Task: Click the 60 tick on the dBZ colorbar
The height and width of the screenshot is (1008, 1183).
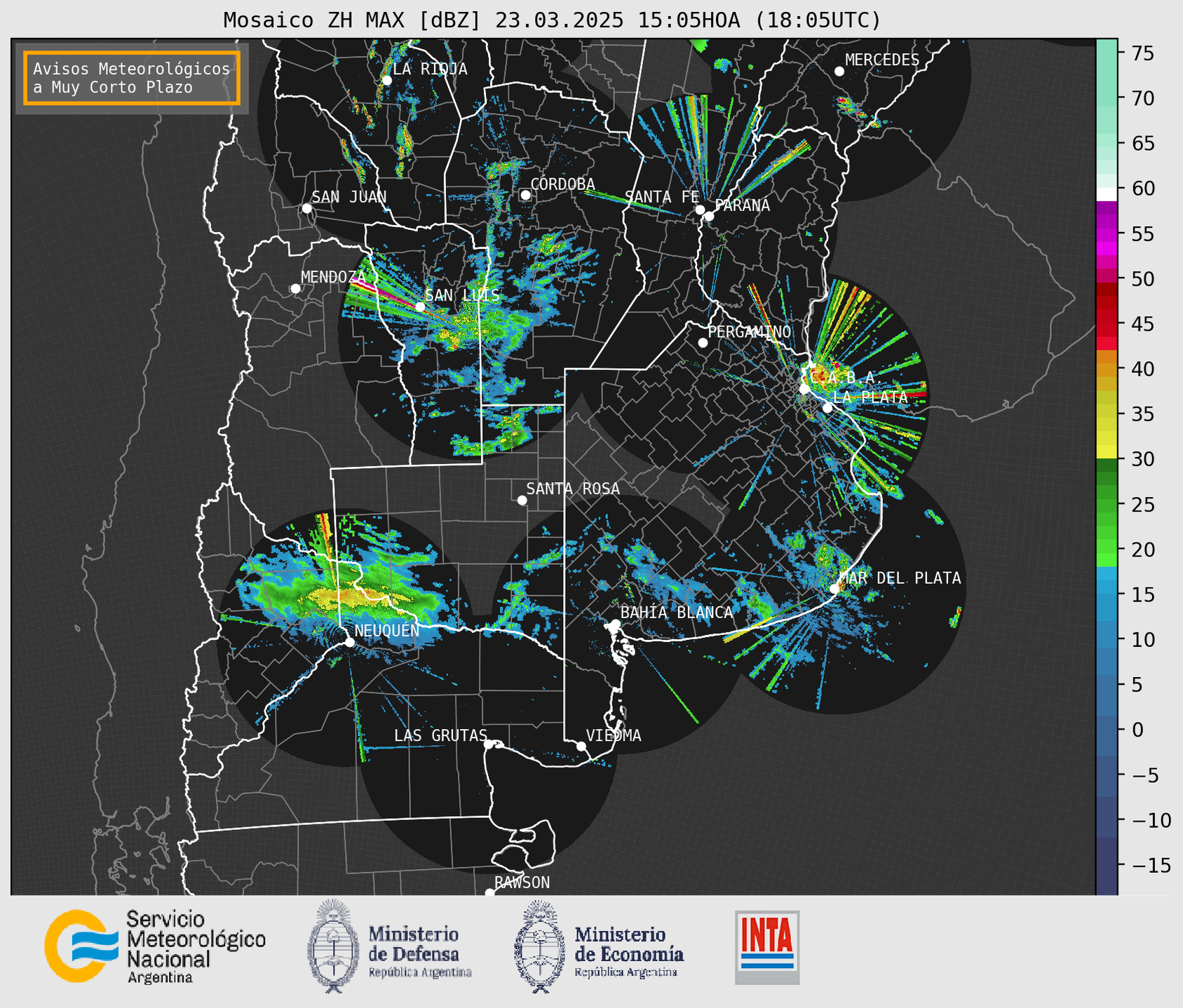Action: coord(1142,189)
